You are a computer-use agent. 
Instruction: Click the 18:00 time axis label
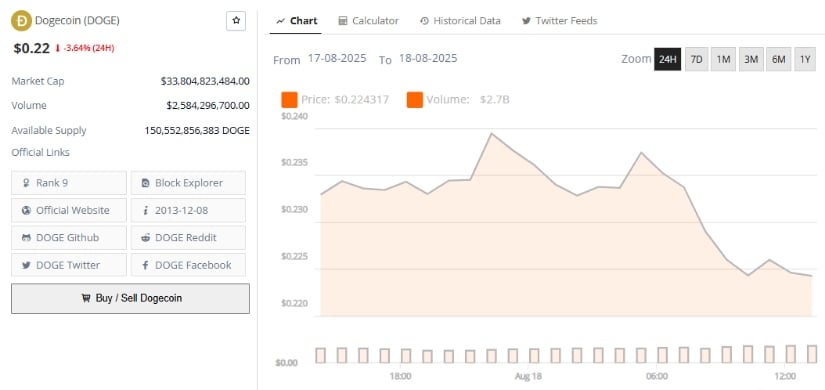click(x=400, y=376)
